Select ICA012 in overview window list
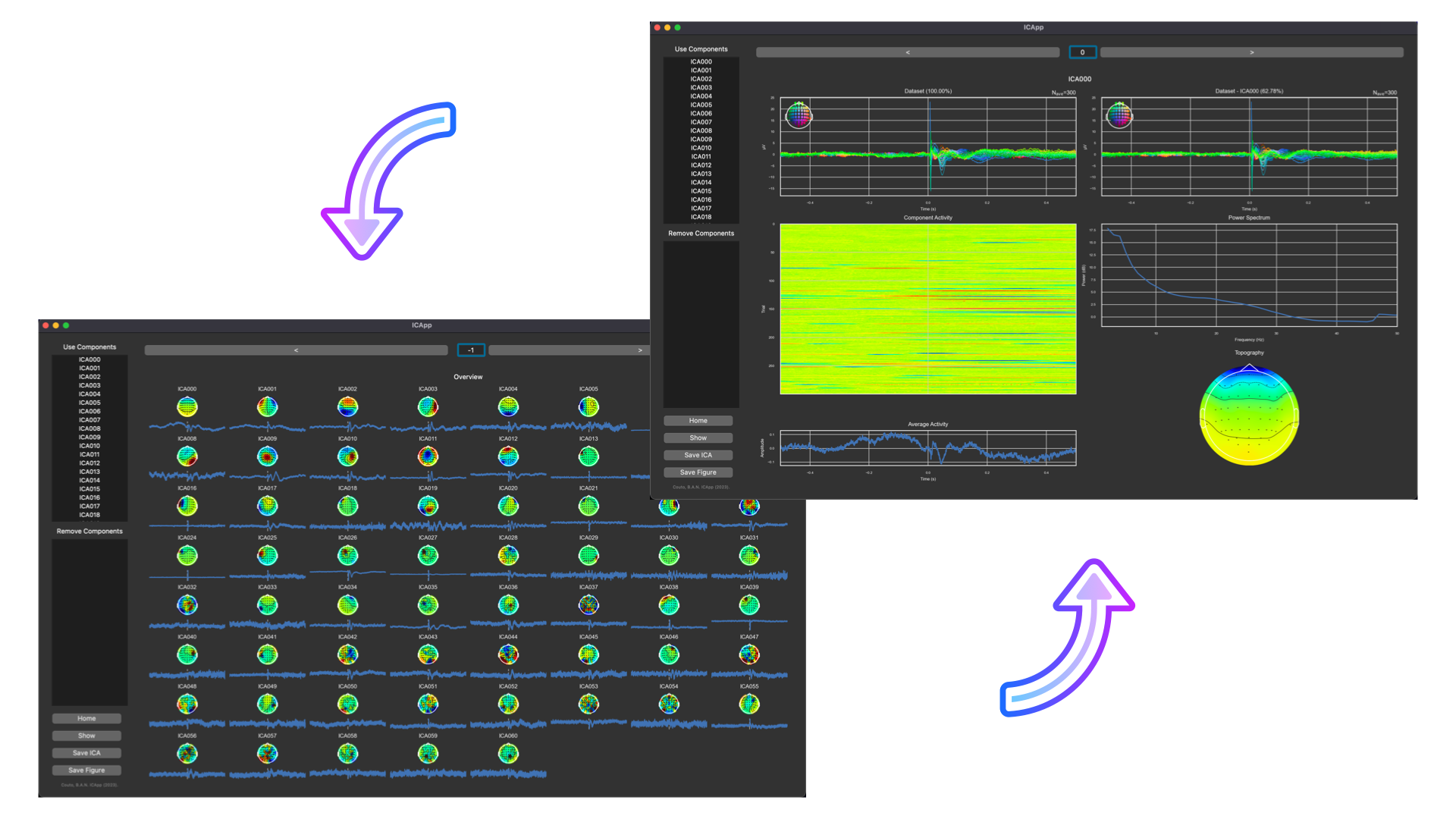 point(89,463)
